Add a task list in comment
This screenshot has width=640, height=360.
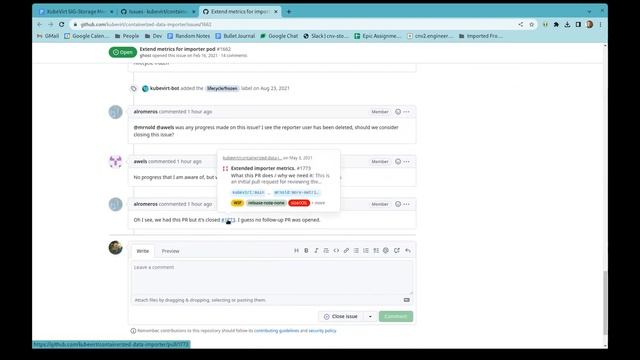tap(376, 251)
